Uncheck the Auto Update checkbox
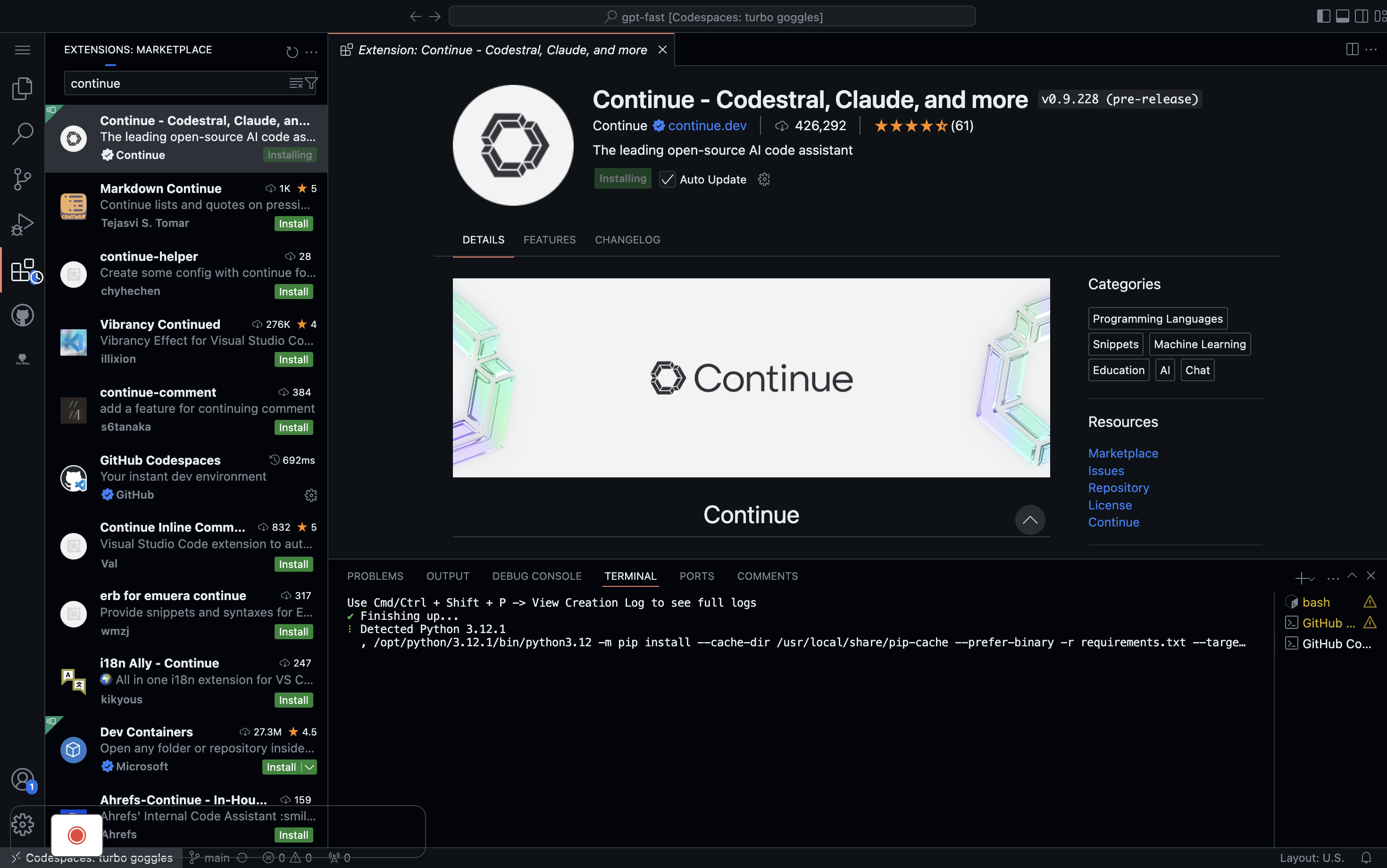 (667, 180)
